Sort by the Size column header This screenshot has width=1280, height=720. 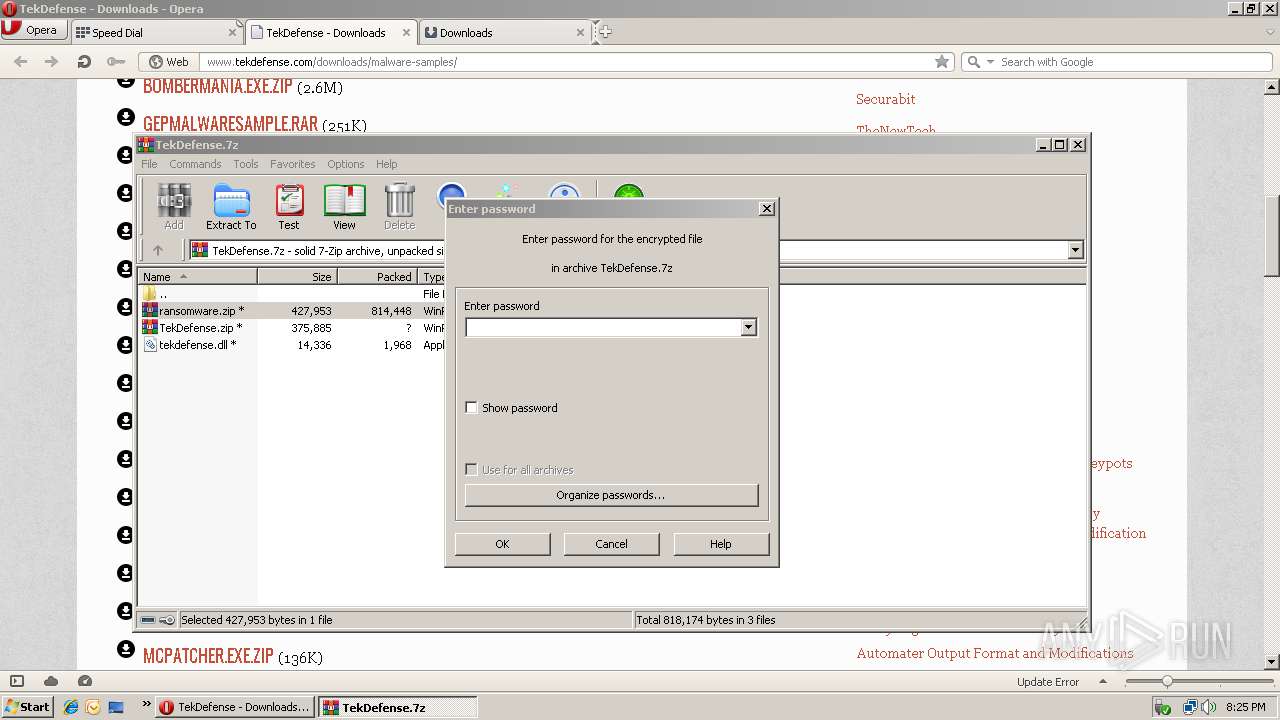297,277
